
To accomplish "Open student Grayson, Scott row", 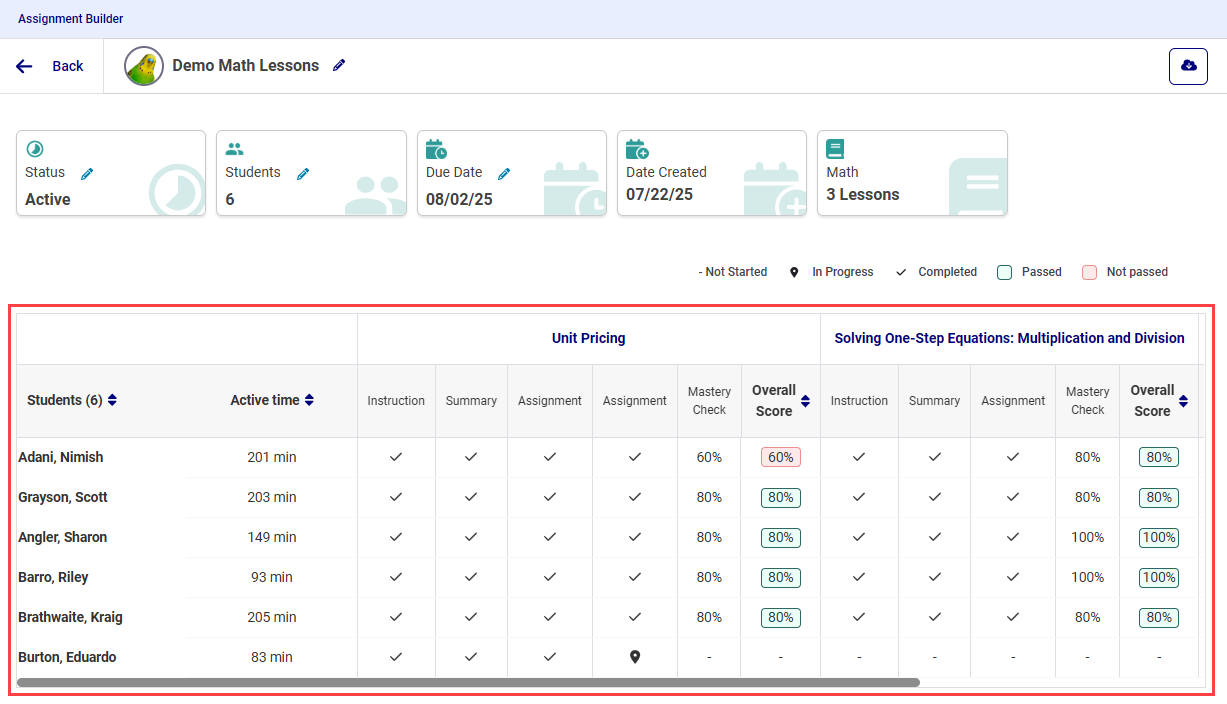I will 63,497.
